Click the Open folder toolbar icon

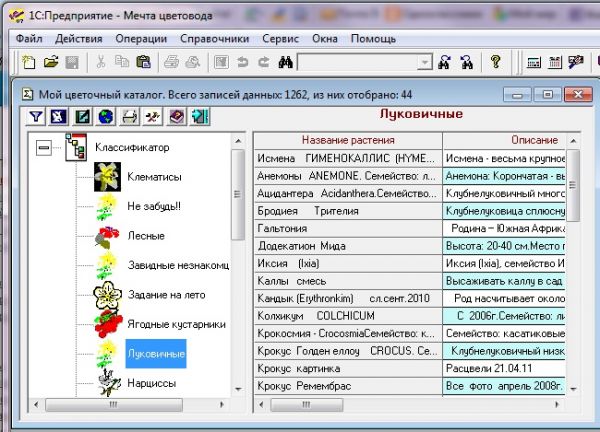(51, 62)
